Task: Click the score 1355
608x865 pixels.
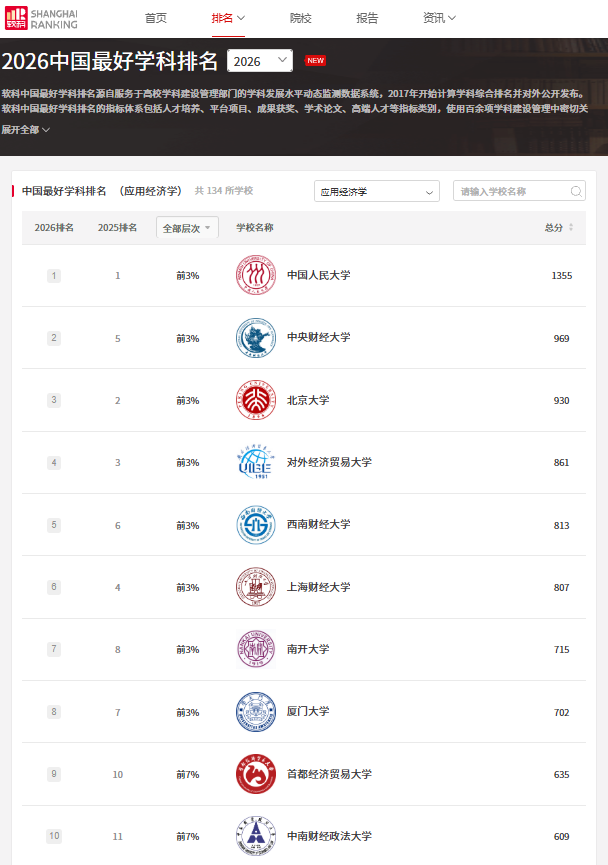Action: click(x=562, y=275)
